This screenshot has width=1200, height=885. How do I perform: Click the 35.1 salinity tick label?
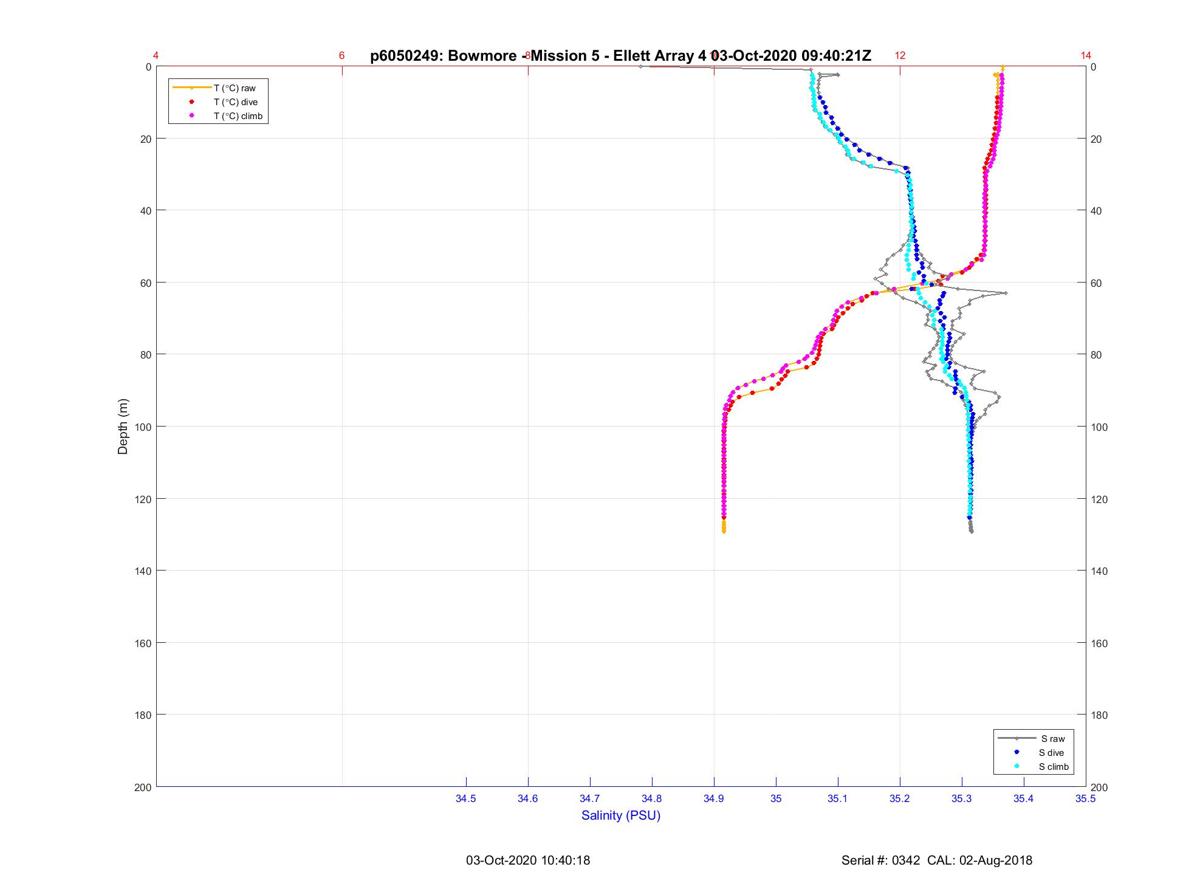click(838, 799)
